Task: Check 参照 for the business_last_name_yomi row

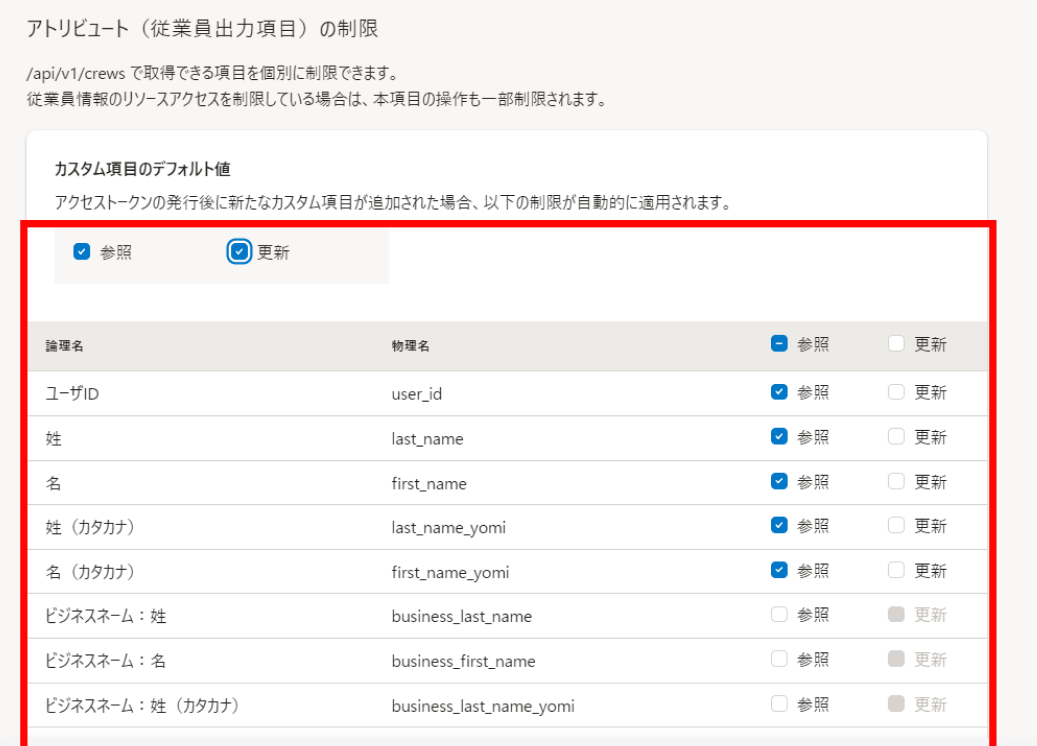Action: coord(779,704)
